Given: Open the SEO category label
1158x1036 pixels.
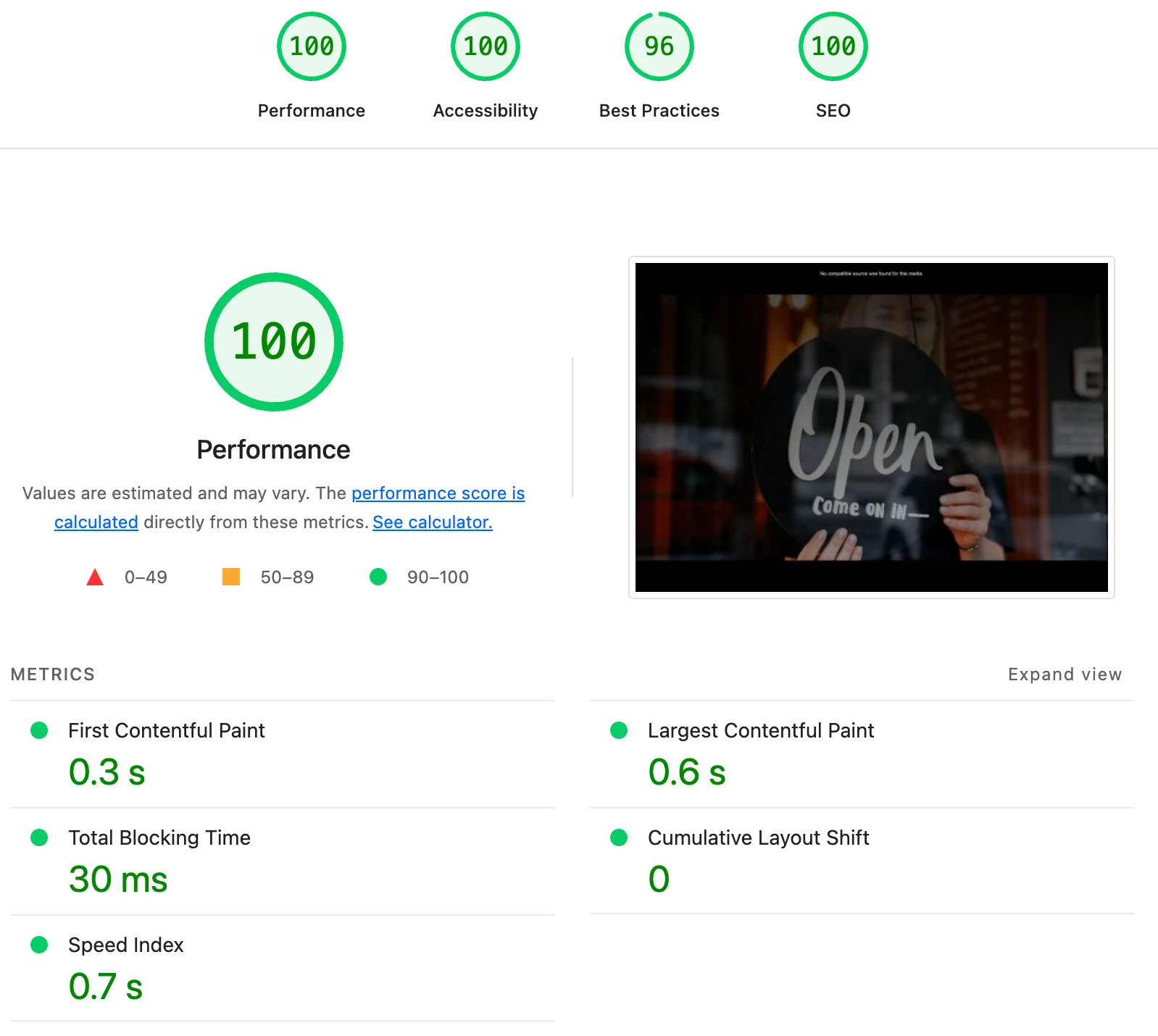Looking at the screenshot, I should click(833, 111).
